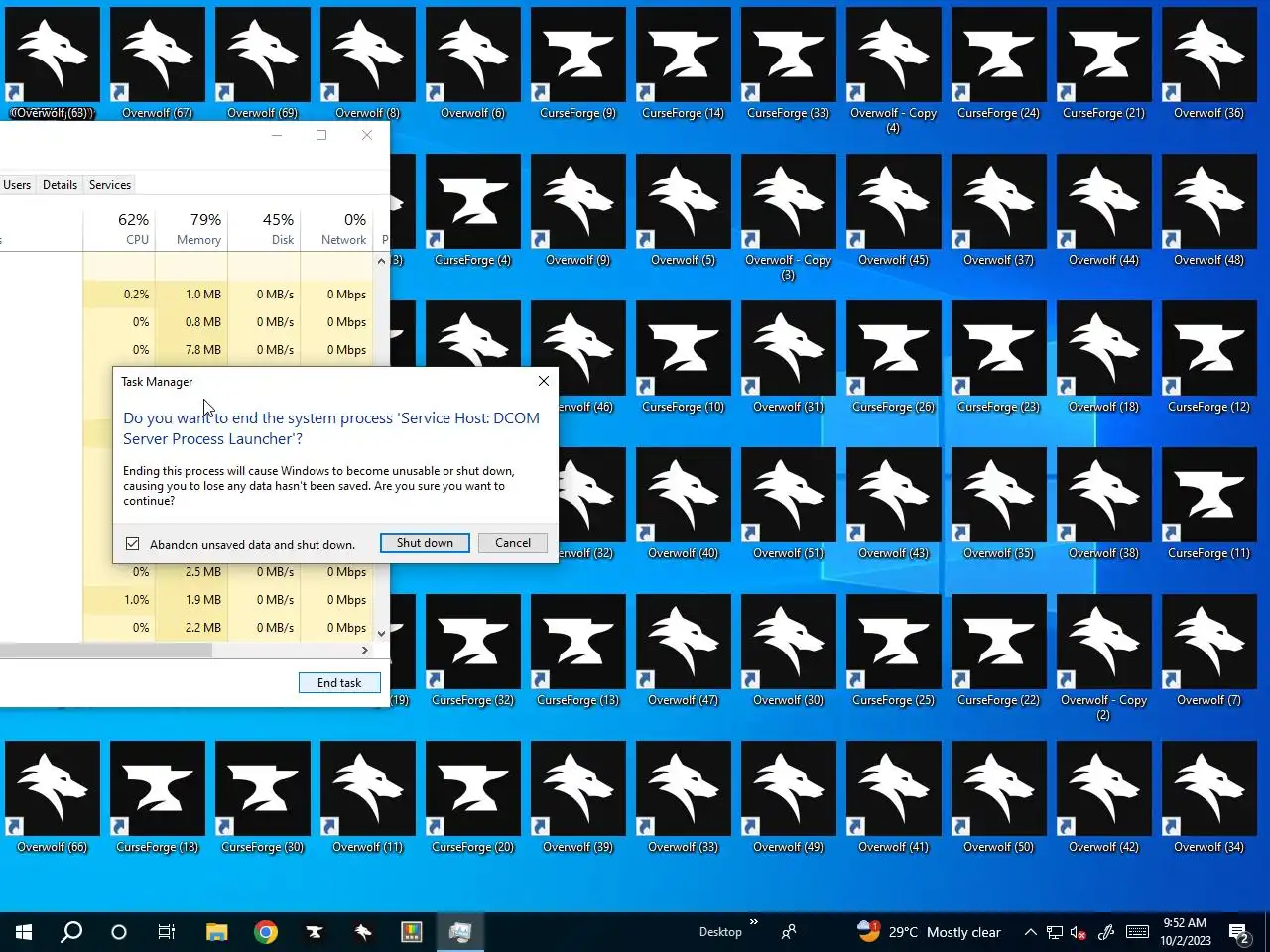
Task: Sort by CPU column header
Action: click(119, 229)
